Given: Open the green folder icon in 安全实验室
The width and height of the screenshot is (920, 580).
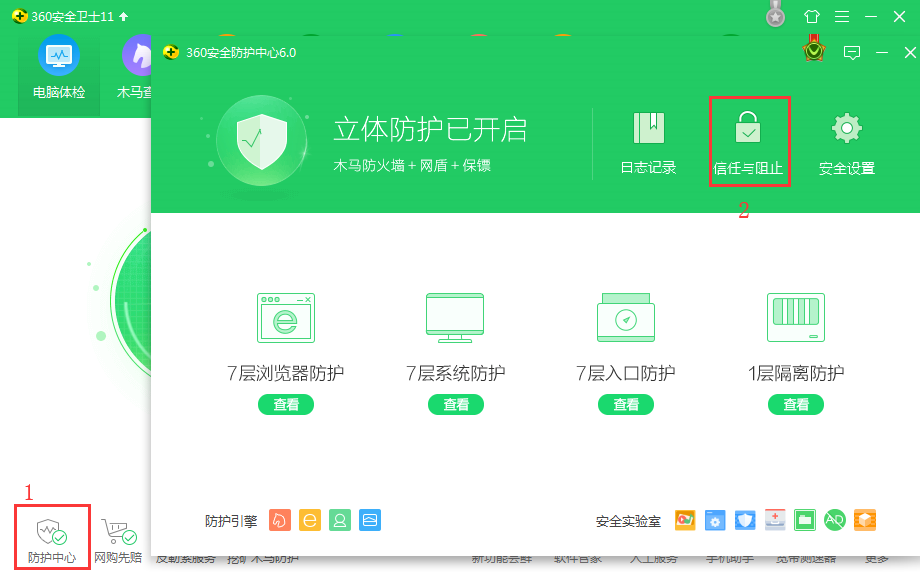Looking at the screenshot, I should 805,520.
